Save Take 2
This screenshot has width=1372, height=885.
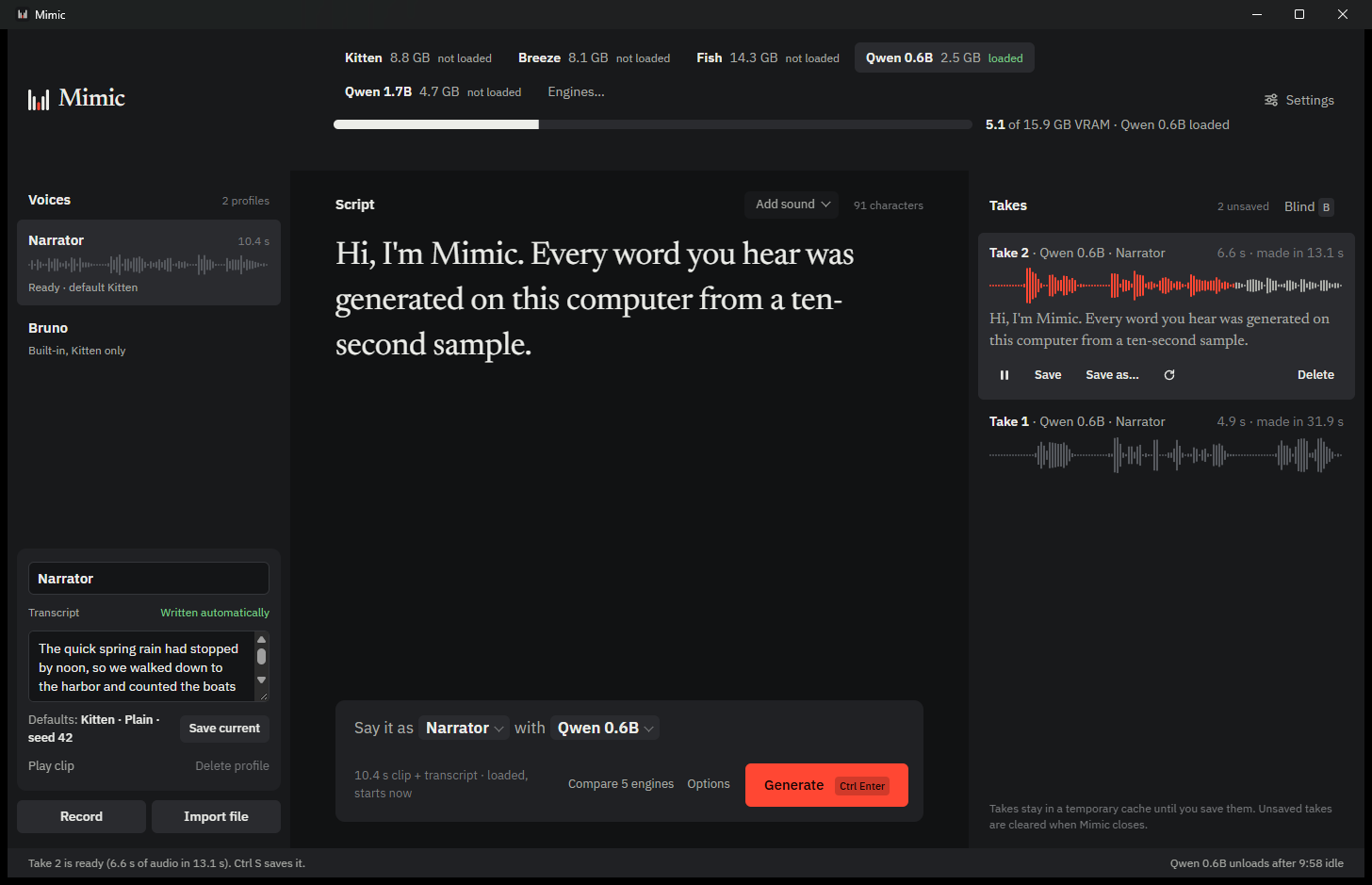[x=1048, y=375]
